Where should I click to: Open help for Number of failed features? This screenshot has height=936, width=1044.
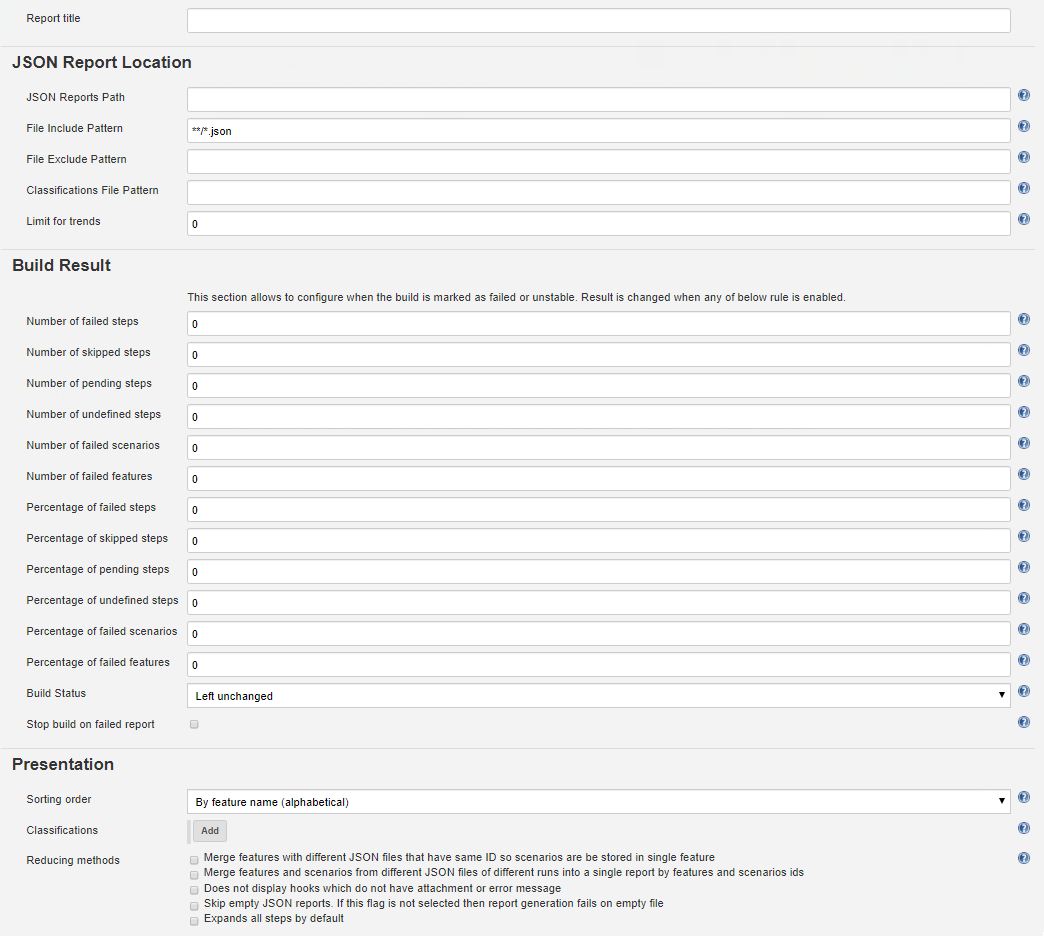point(1024,474)
